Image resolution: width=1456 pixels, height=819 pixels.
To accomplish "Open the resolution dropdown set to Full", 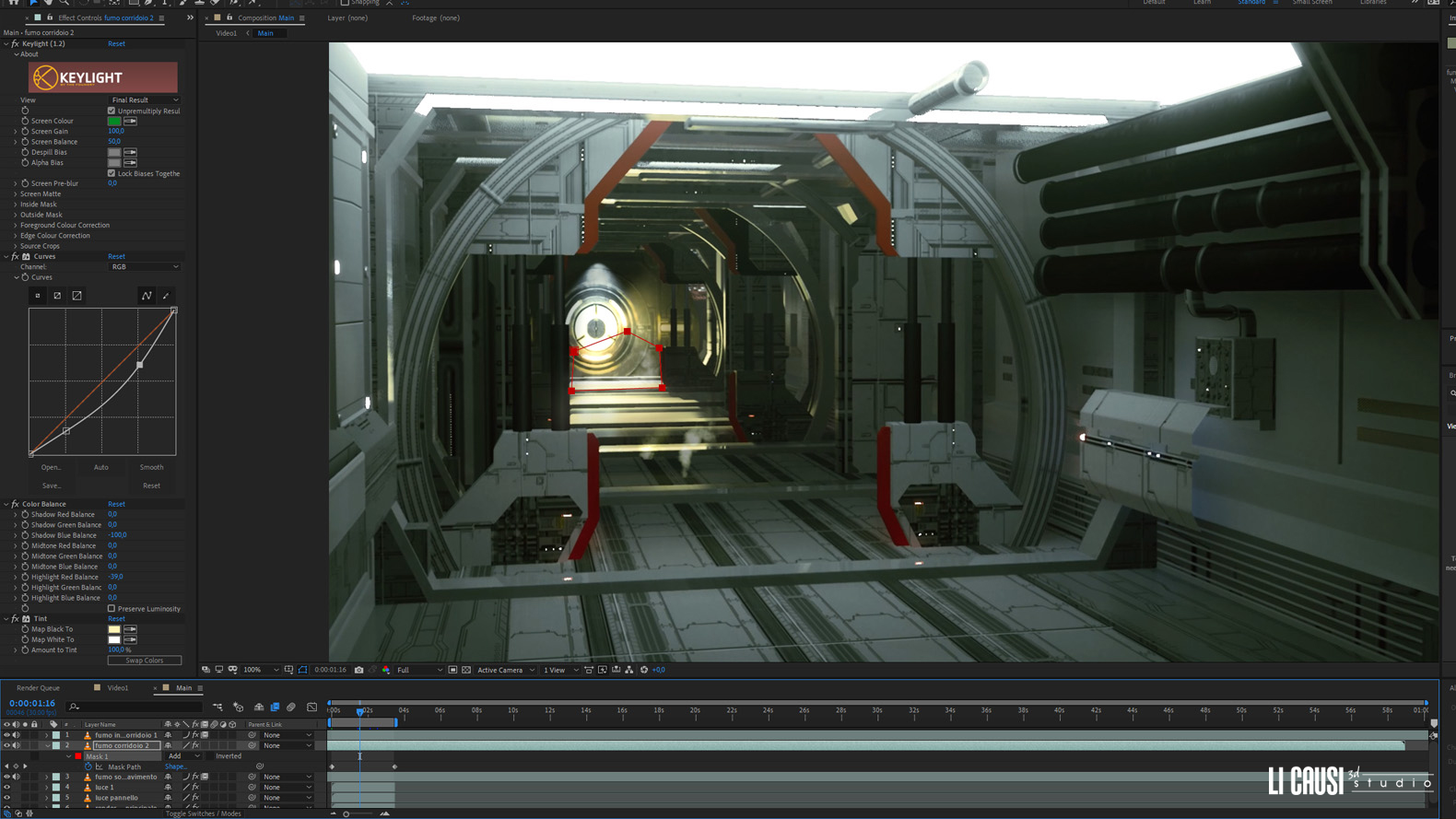I will (419, 670).
